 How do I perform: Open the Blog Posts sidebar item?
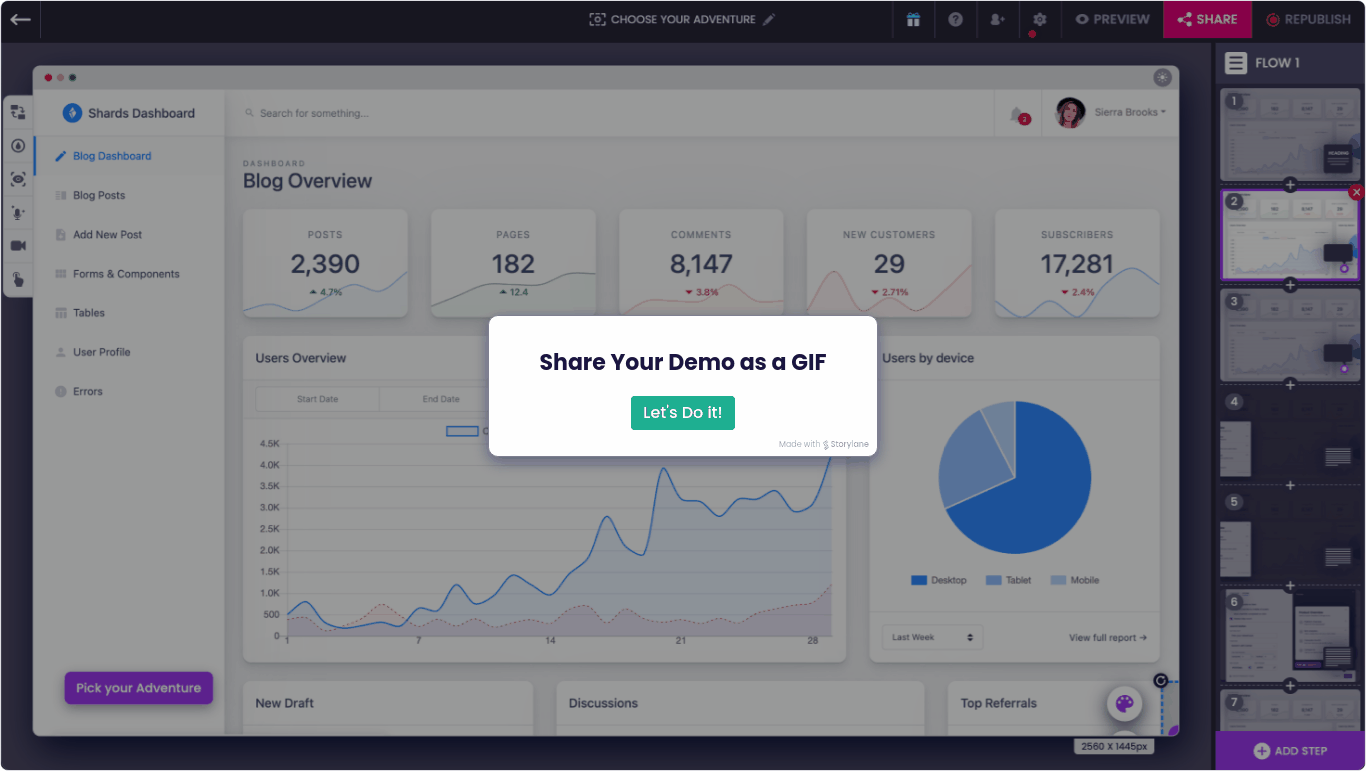[99, 195]
